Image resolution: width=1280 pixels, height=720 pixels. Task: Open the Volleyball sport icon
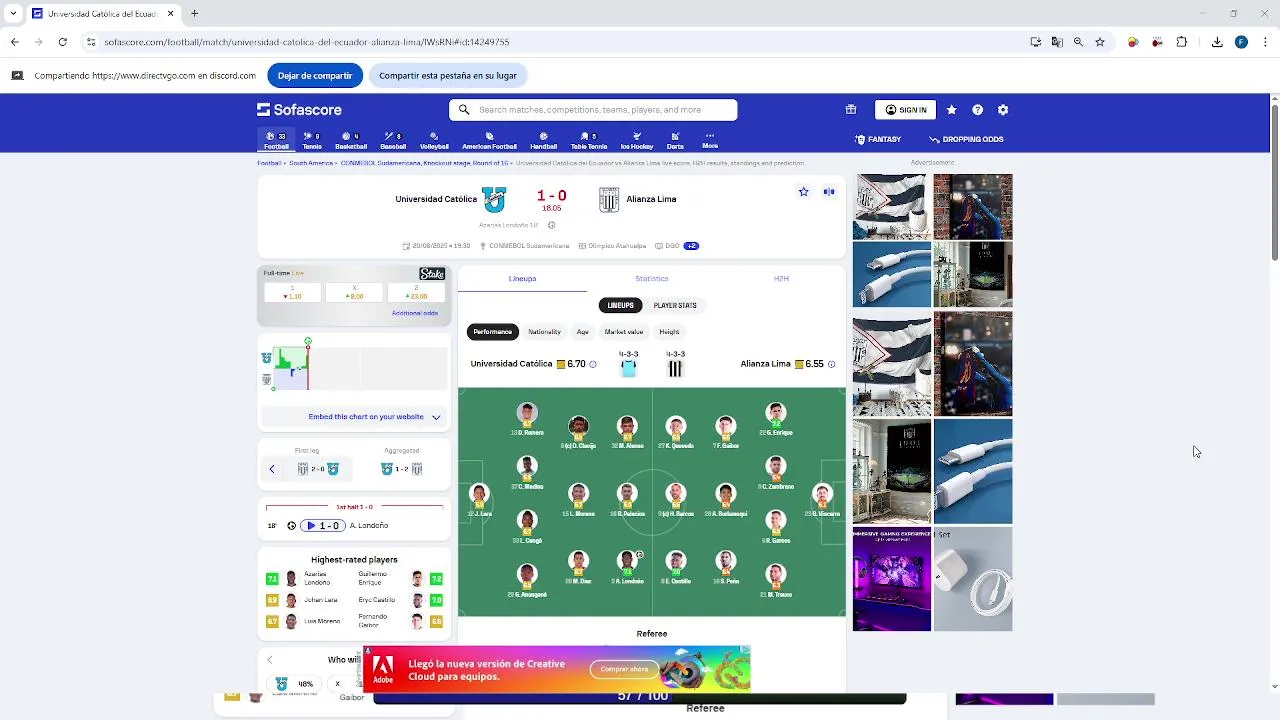coord(434,140)
